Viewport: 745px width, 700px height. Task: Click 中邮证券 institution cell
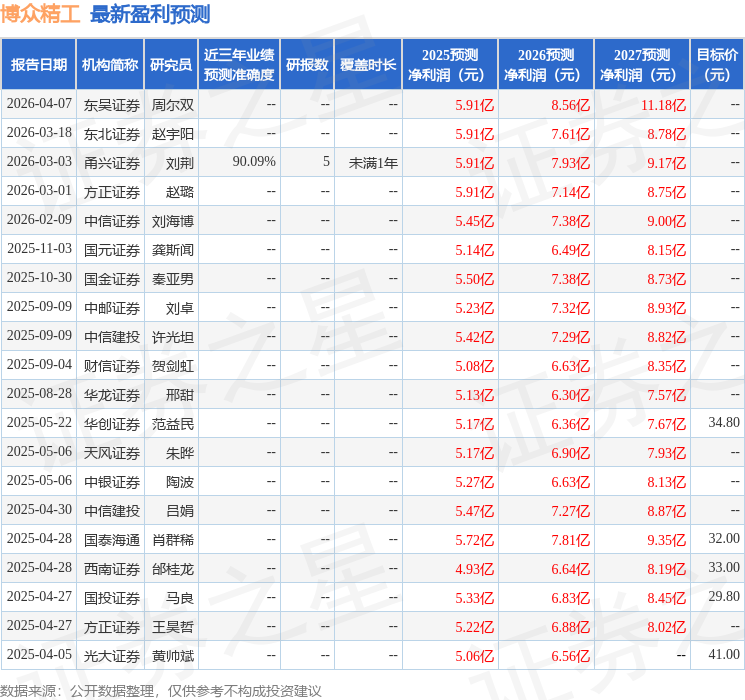[112, 308]
